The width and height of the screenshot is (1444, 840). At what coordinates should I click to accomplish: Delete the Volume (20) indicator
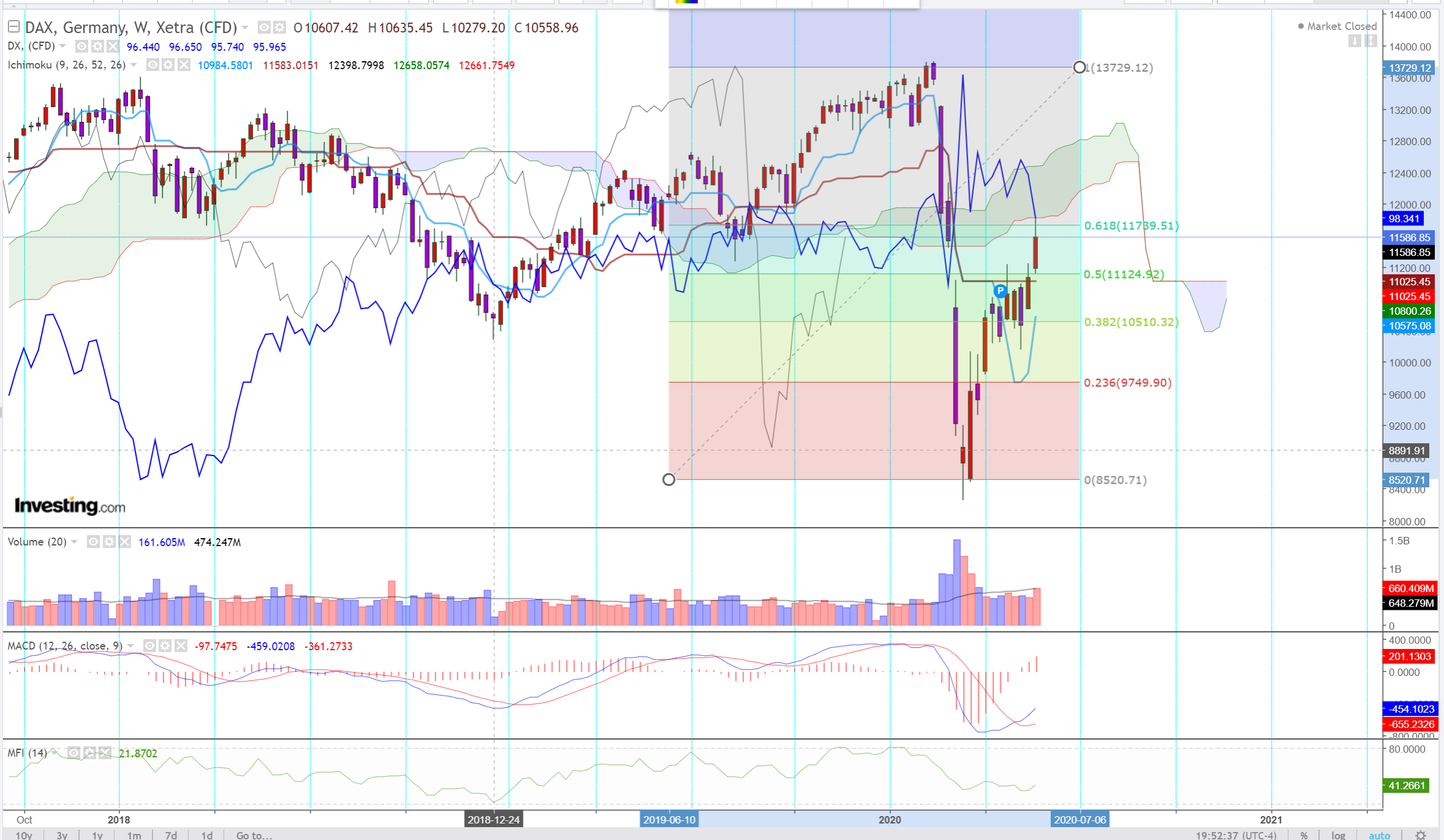[125, 542]
